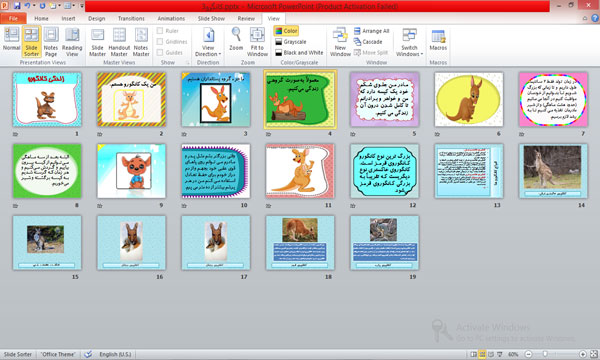
Task: Cascade the open windows
Action: tap(368, 42)
